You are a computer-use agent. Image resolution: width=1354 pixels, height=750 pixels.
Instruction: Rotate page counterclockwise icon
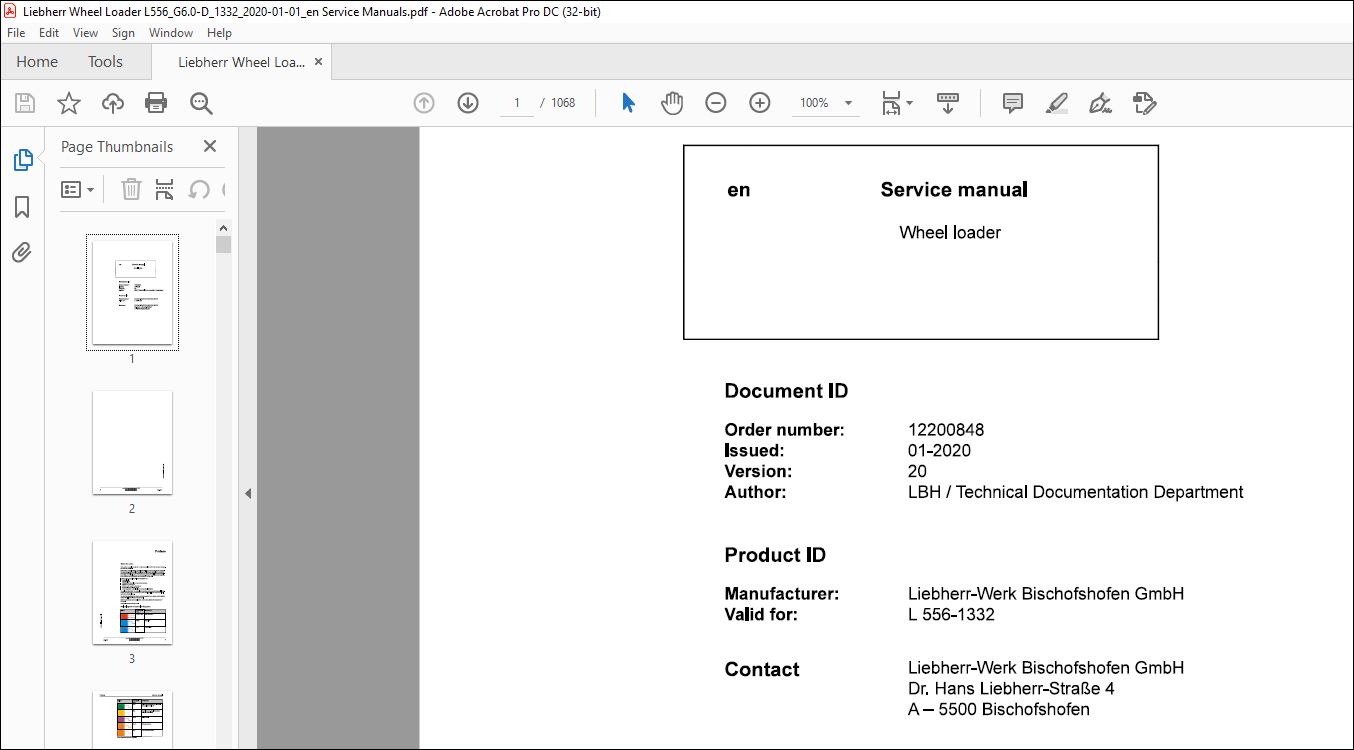(x=199, y=189)
